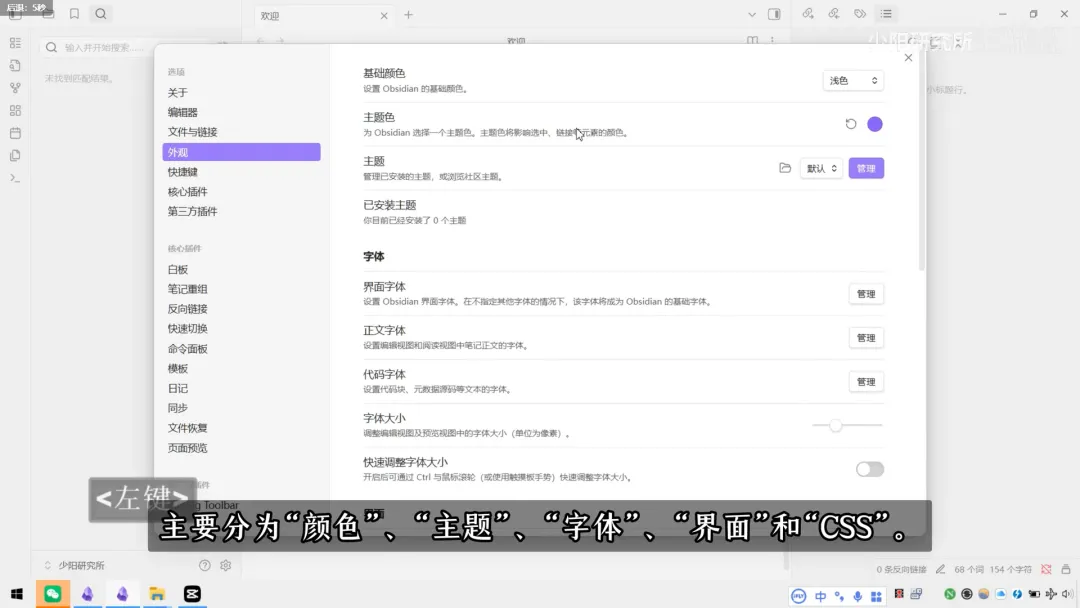Click the pencil icon in the status bar
1080x608 pixels.
942,569
